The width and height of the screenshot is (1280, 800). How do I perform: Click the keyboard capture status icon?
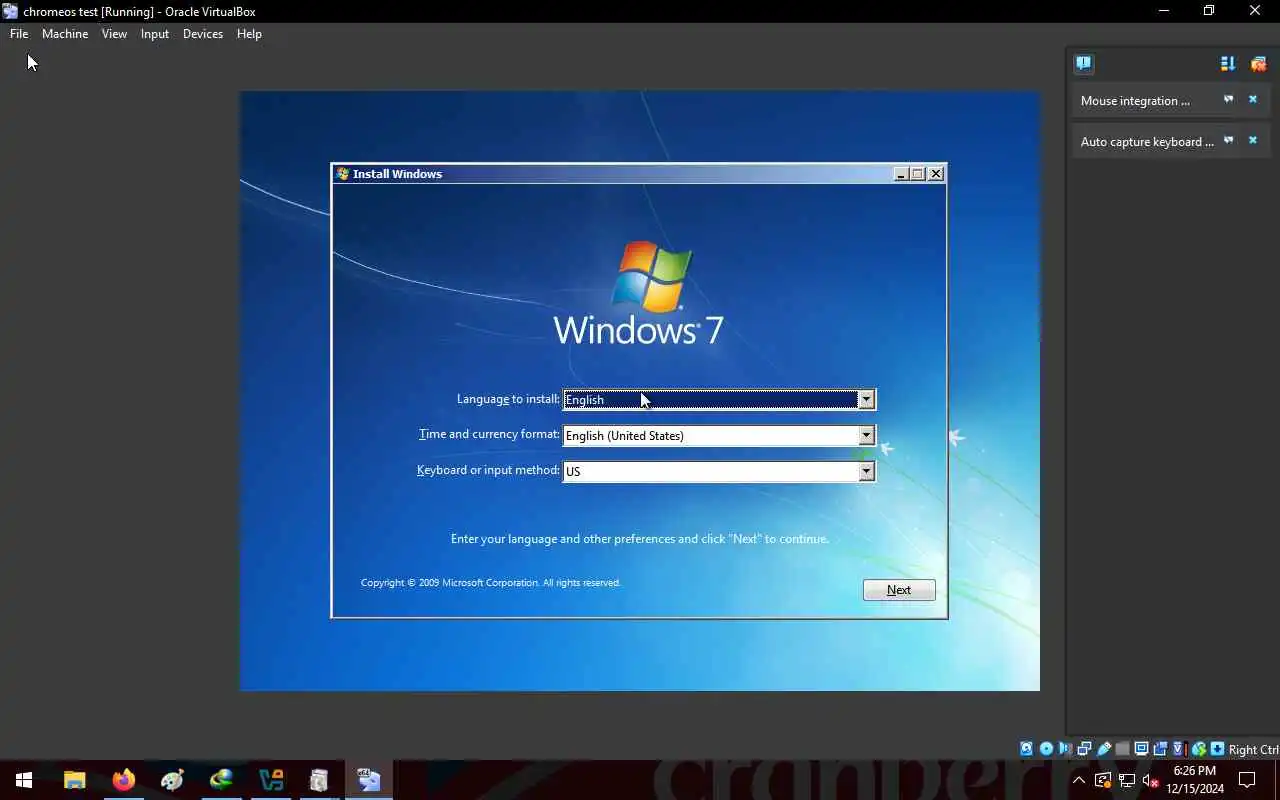(x=1217, y=749)
